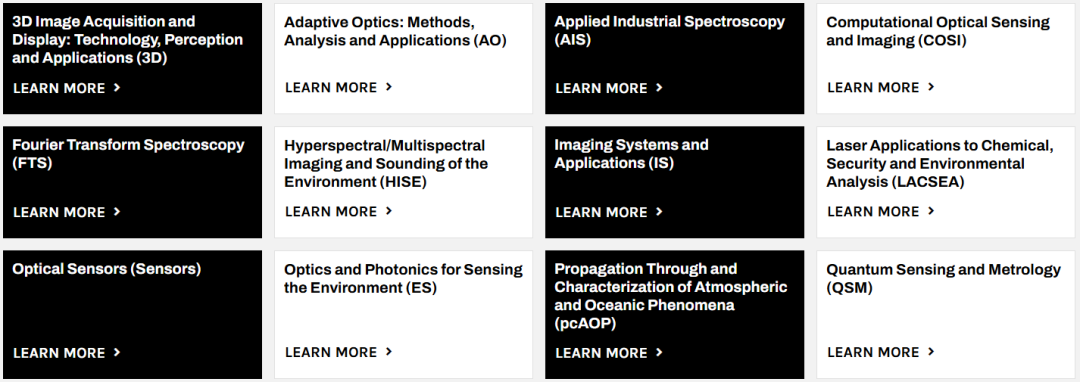Image resolution: width=1080 pixels, height=382 pixels.
Task: Select the Fourier Transform Spectroscopy (FTS) heading
Action: pos(128,154)
